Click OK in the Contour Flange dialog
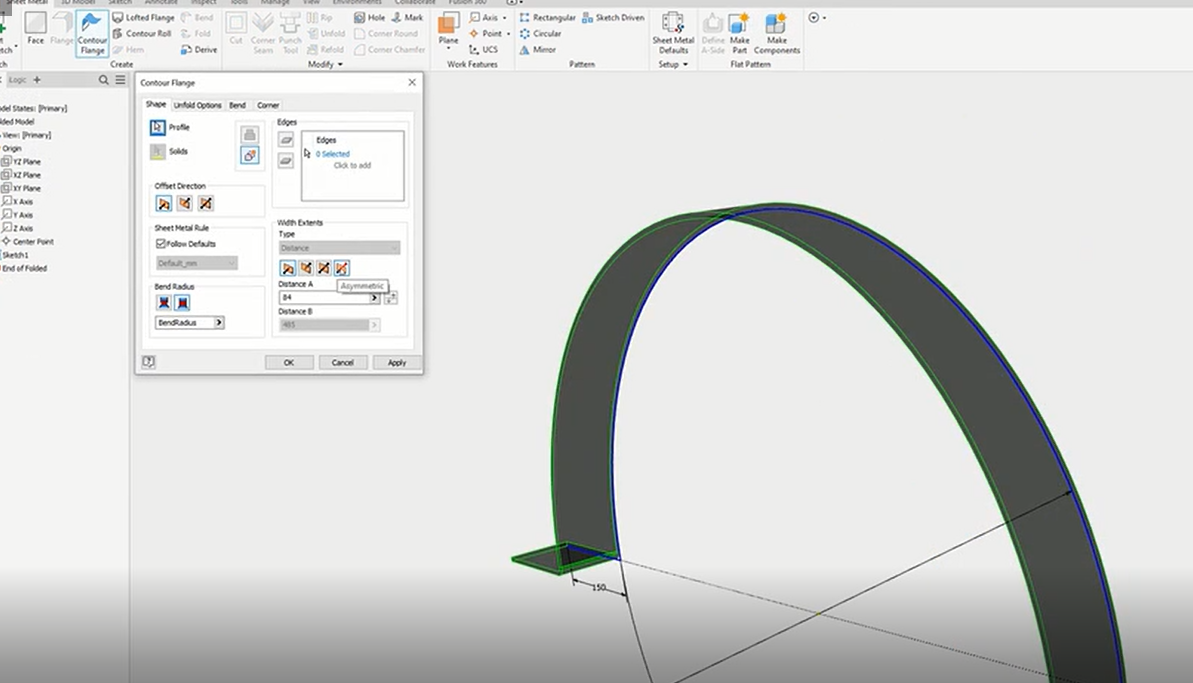Image resolution: width=1193 pixels, height=683 pixels. click(289, 363)
